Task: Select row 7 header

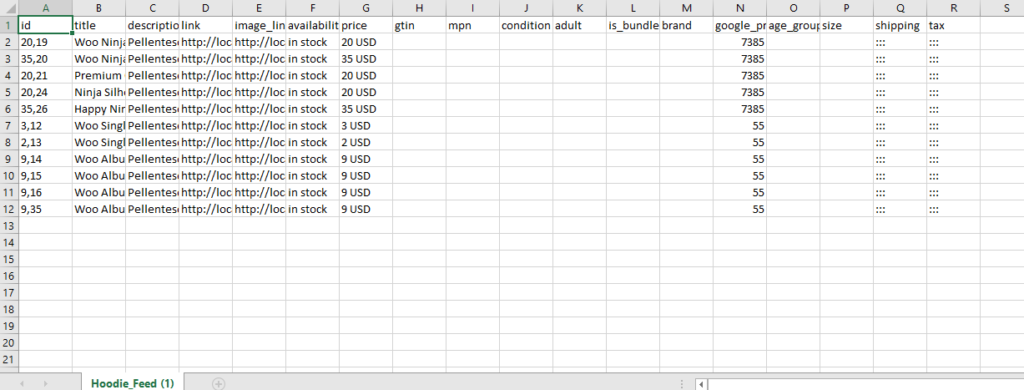Action: click(9, 125)
